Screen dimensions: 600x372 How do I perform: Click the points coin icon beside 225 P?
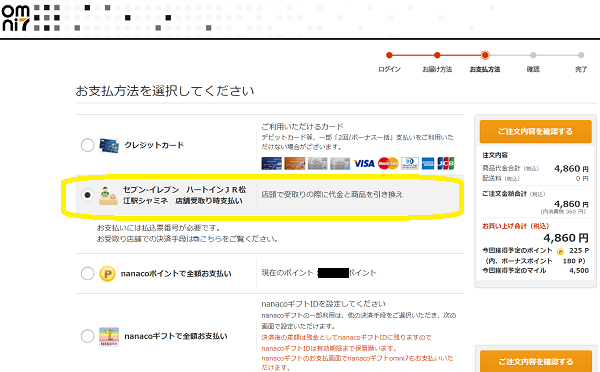(x=561, y=251)
